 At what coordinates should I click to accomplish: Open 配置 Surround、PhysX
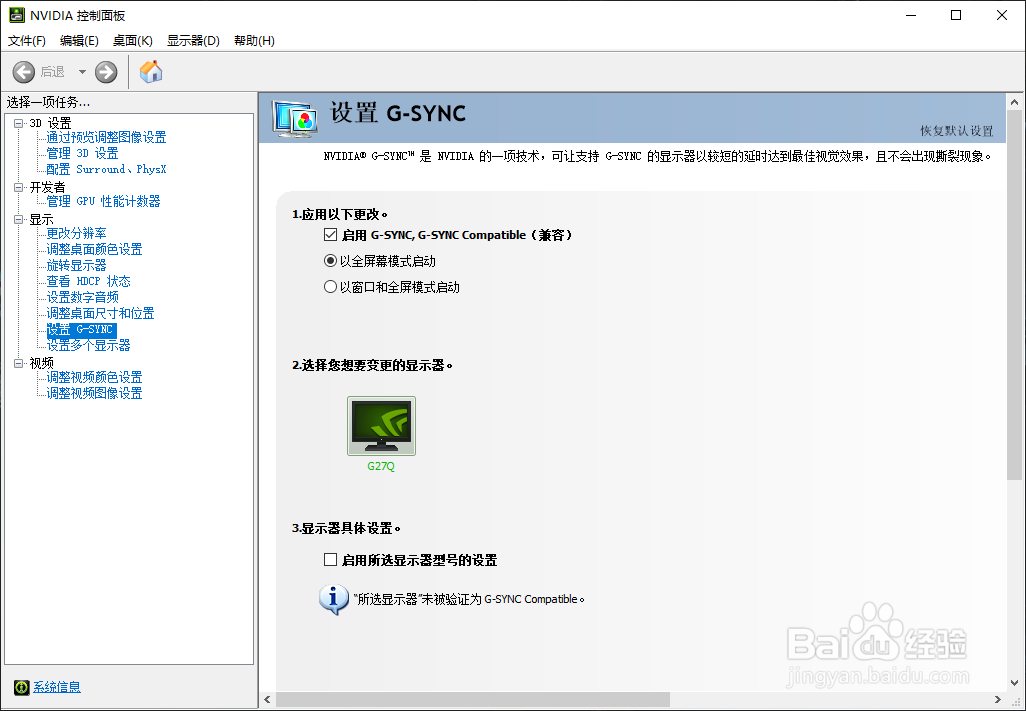(x=106, y=169)
